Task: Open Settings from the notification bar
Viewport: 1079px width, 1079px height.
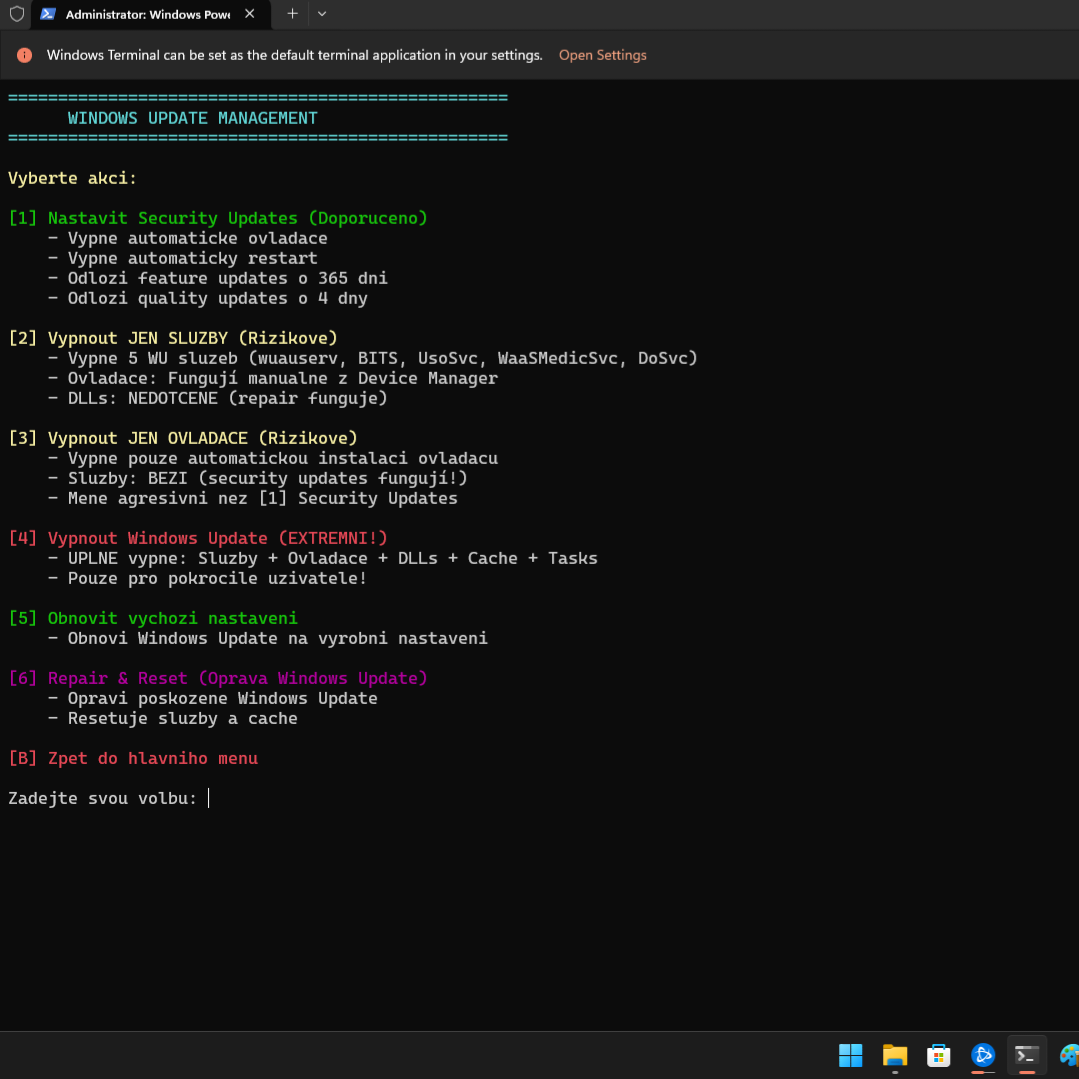Action: pyautogui.click(x=602, y=56)
